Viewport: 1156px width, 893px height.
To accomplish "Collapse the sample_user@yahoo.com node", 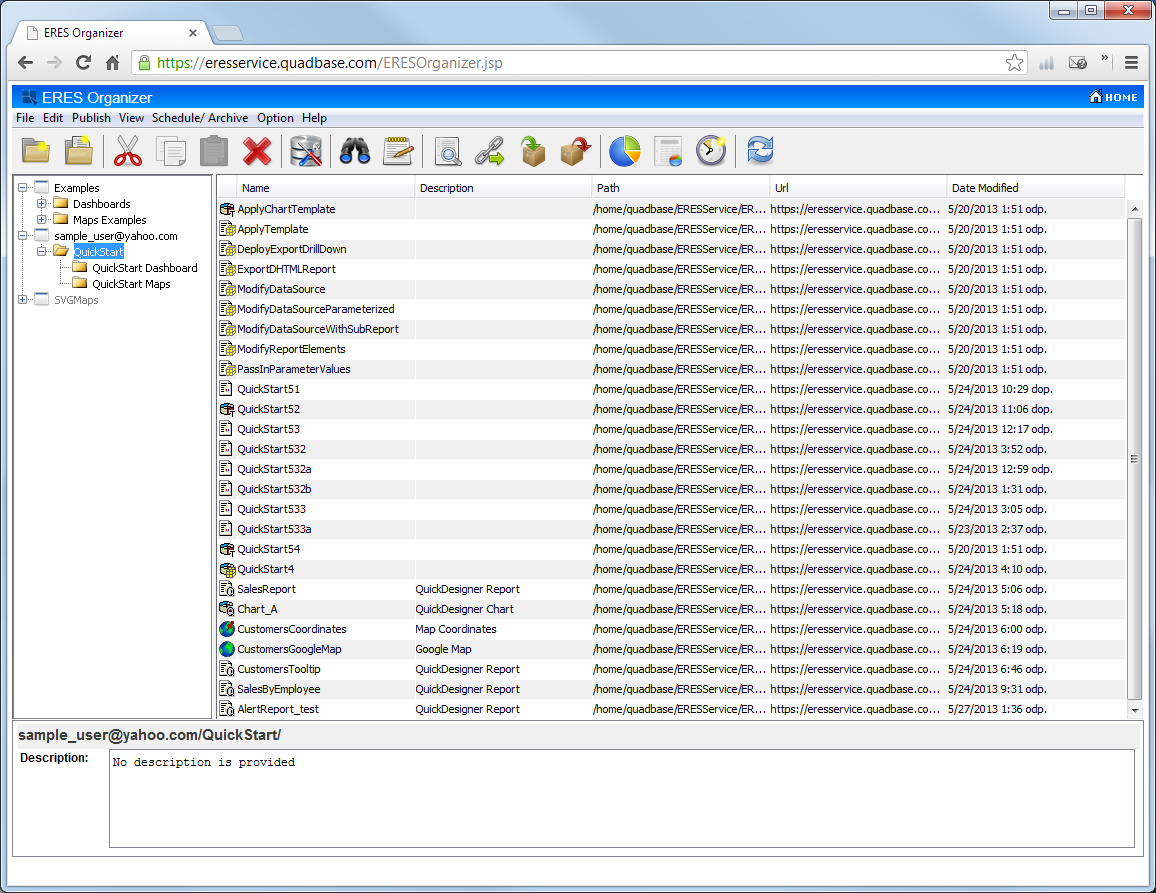I will pyautogui.click(x=22, y=236).
